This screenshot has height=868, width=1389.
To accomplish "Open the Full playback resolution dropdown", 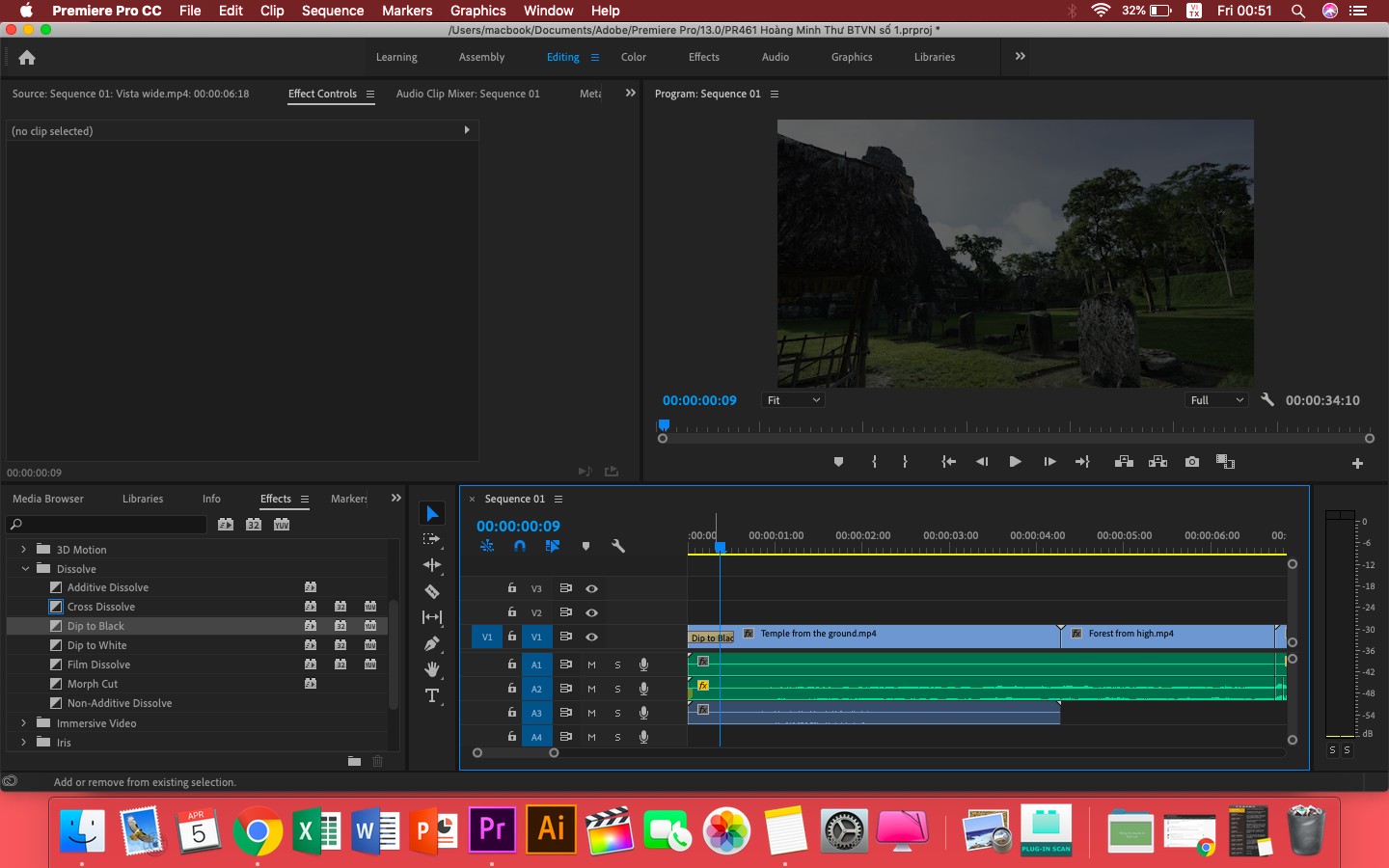I will (x=1216, y=400).
